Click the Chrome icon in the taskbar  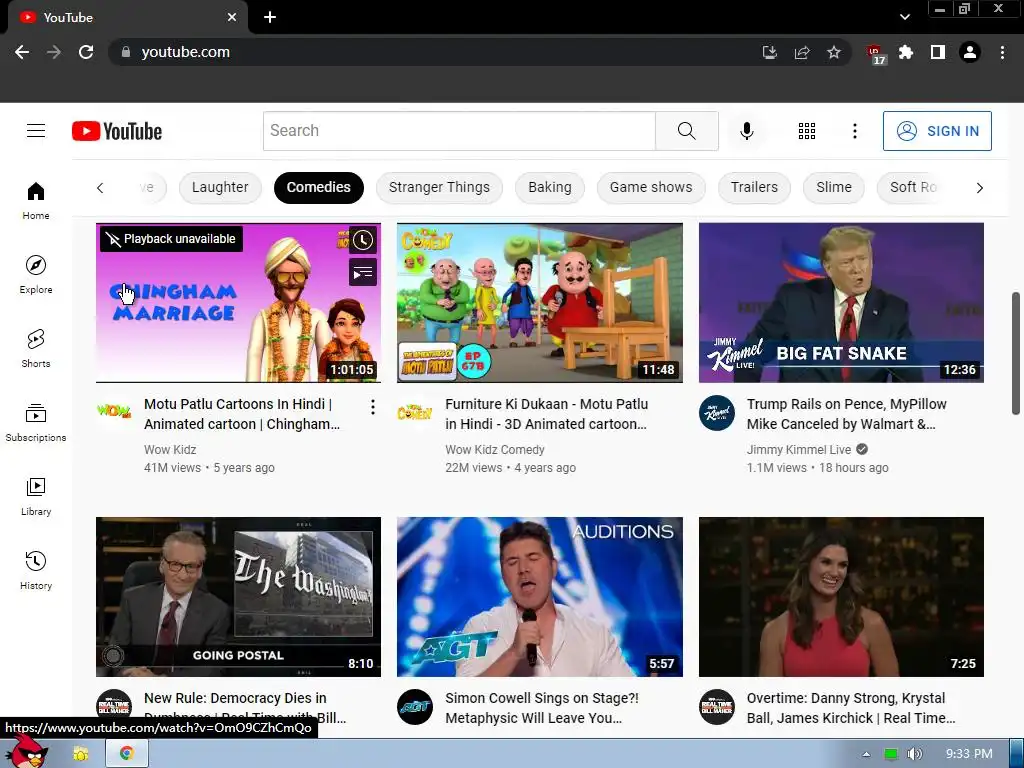pos(127,753)
